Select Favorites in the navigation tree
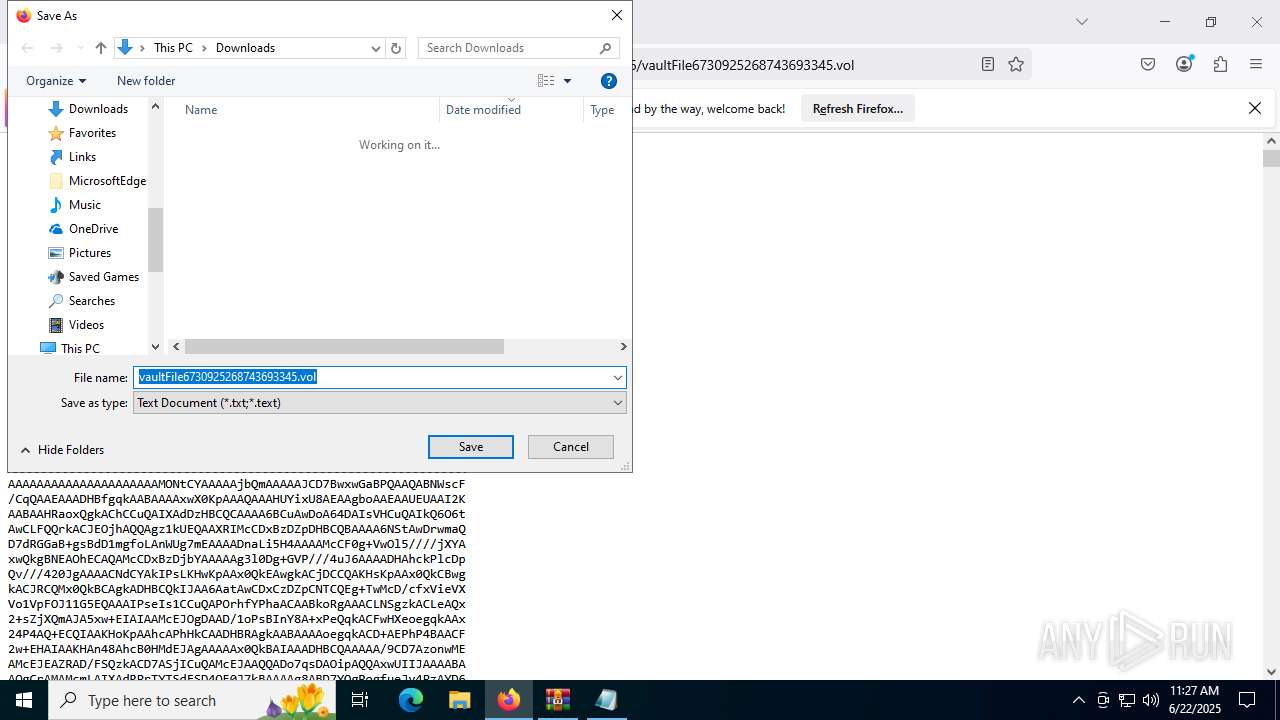1280x720 pixels. (x=92, y=133)
